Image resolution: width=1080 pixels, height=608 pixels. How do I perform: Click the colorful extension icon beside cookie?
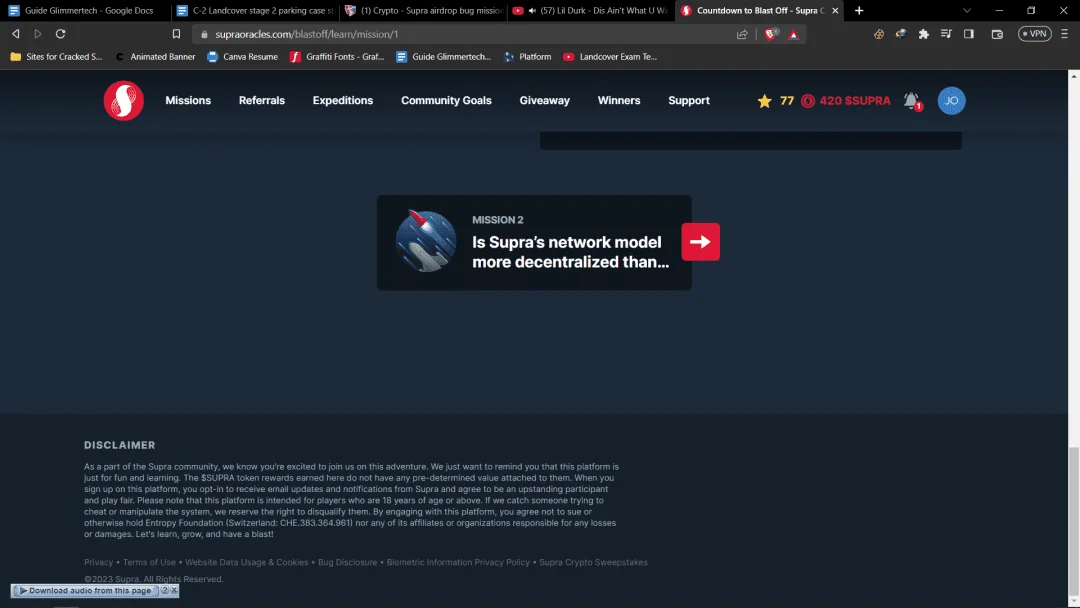tap(901, 34)
